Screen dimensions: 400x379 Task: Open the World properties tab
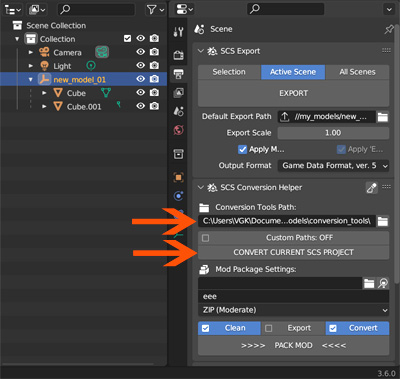pos(178,130)
